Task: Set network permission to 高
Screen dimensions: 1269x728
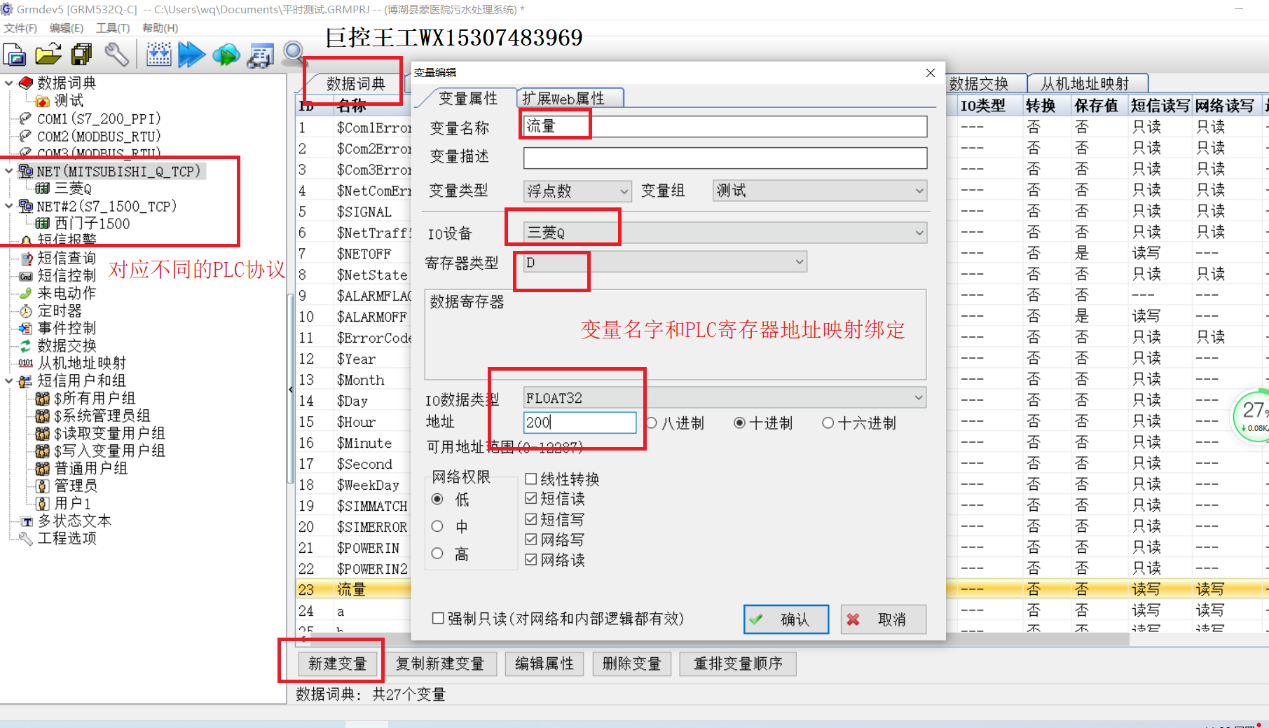Action: point(437,554)
